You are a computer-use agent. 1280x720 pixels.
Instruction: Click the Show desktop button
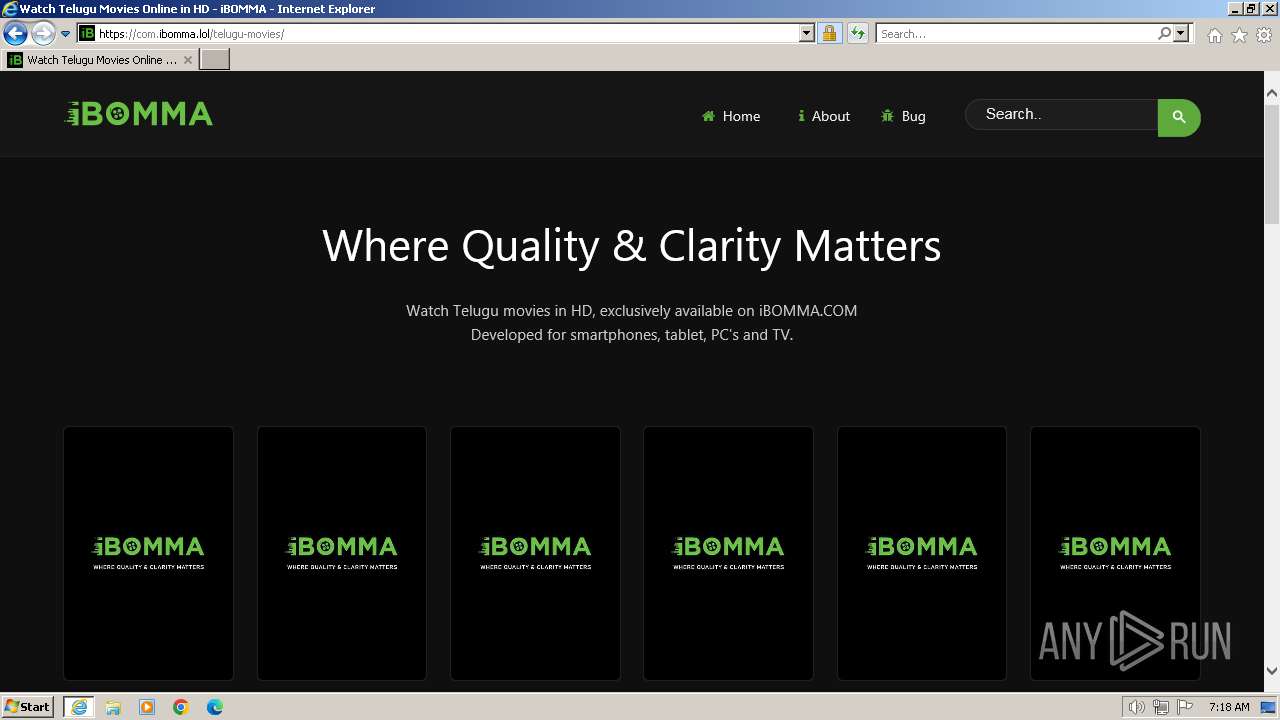coord(1269,707)
